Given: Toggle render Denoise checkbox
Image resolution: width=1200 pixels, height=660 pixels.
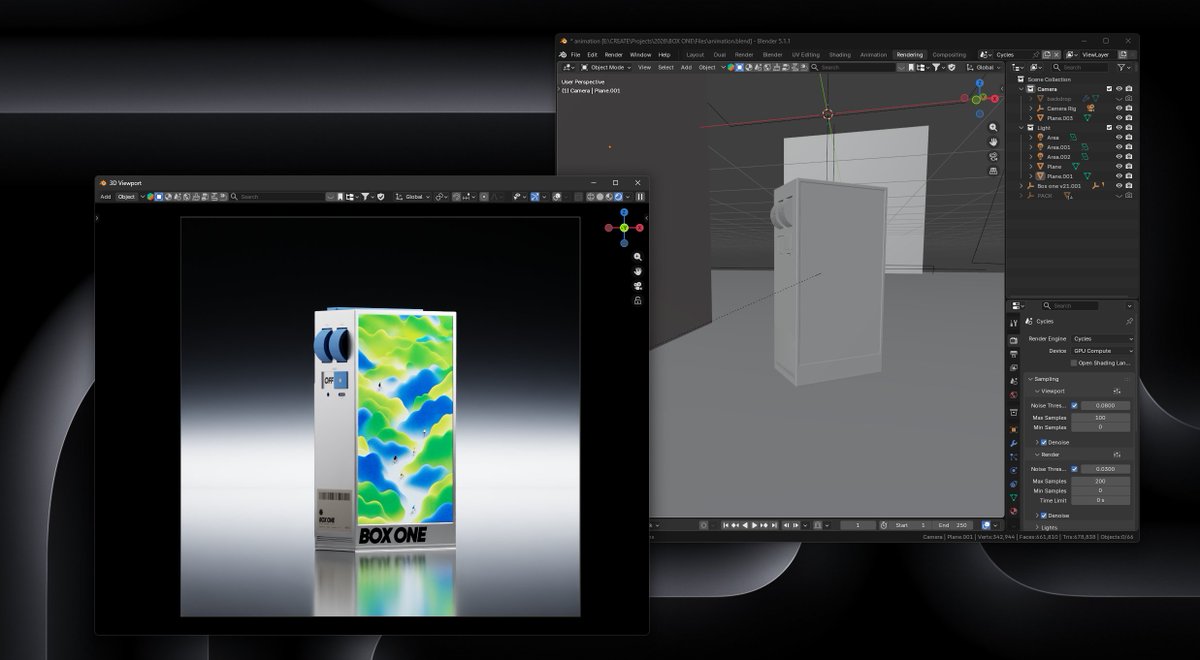Looking at the screenshot, I should point(1044,516).
